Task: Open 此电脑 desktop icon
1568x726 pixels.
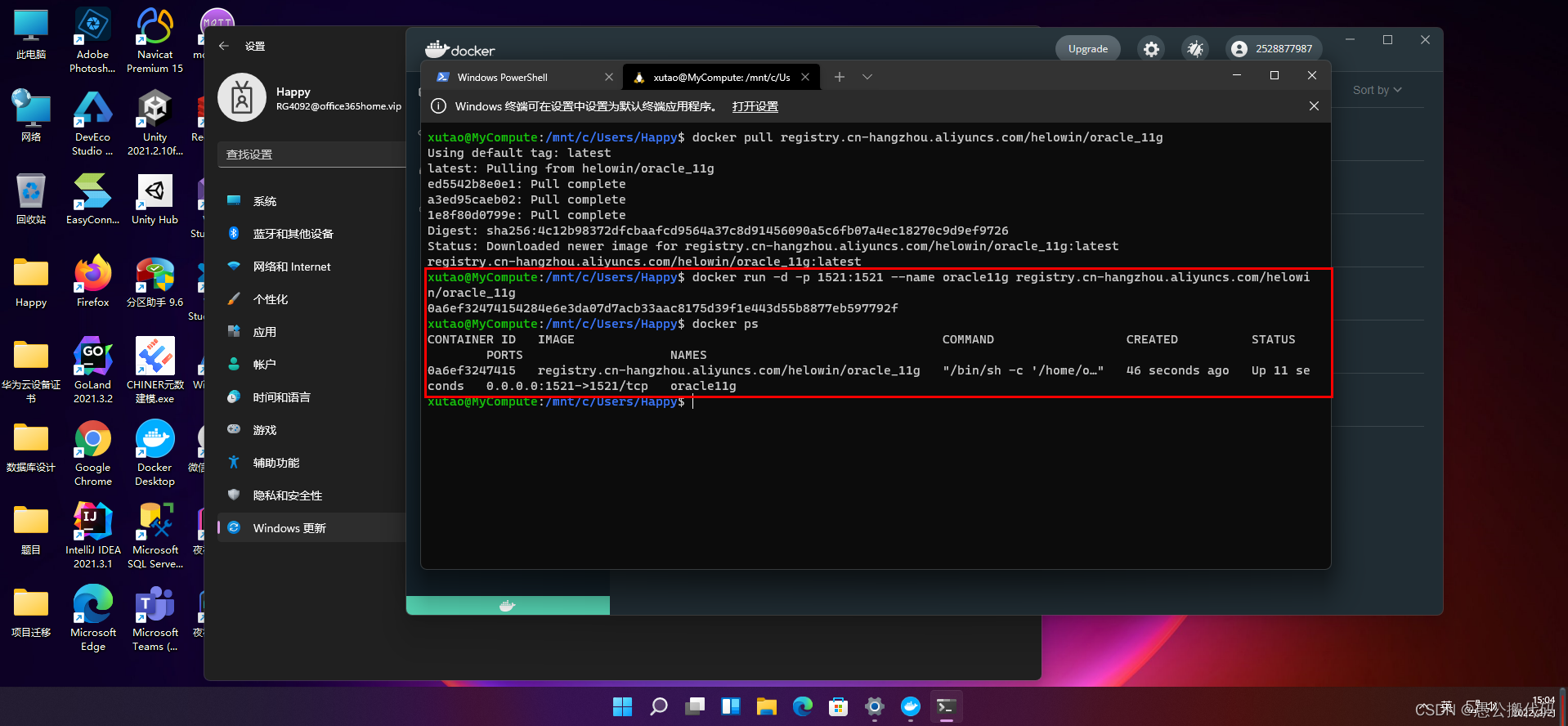Action: 31,35
